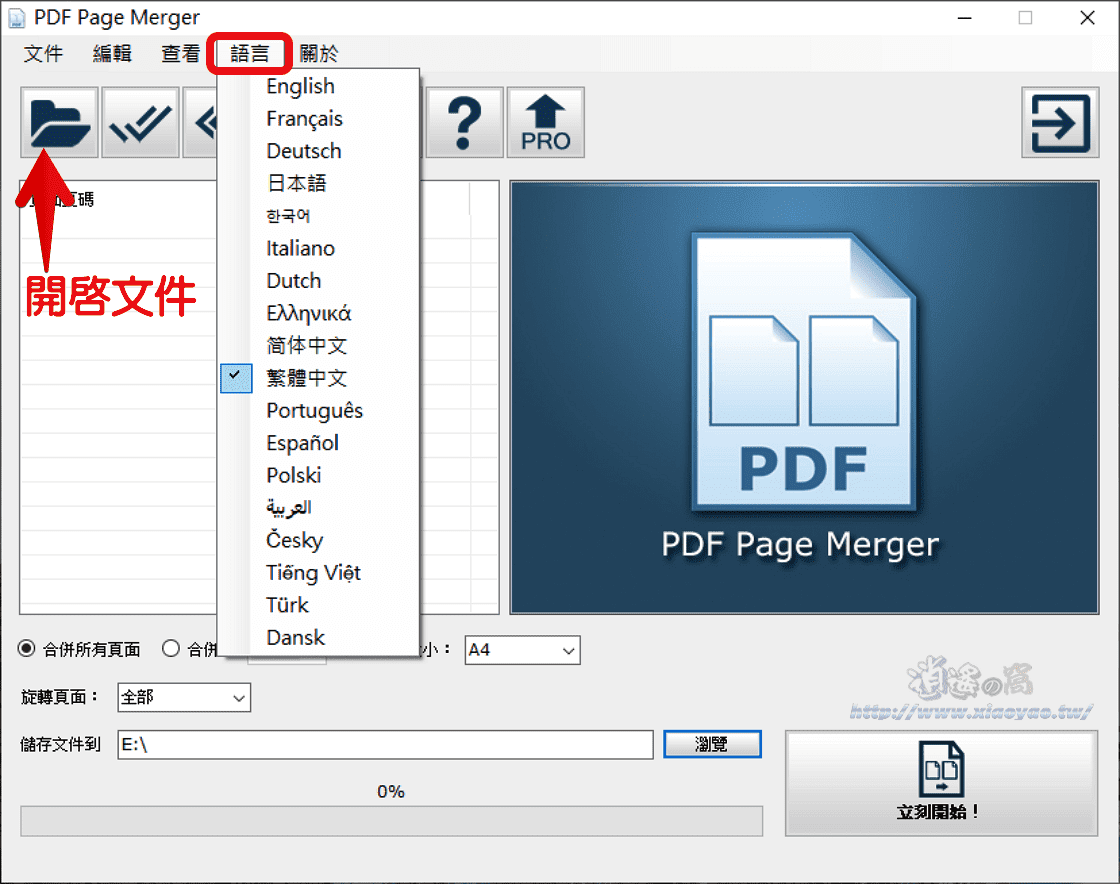1120x884 pixels.
Task: Close the PDF Page Merger window
Action: pyautogui.click(x=1087, y=18)
